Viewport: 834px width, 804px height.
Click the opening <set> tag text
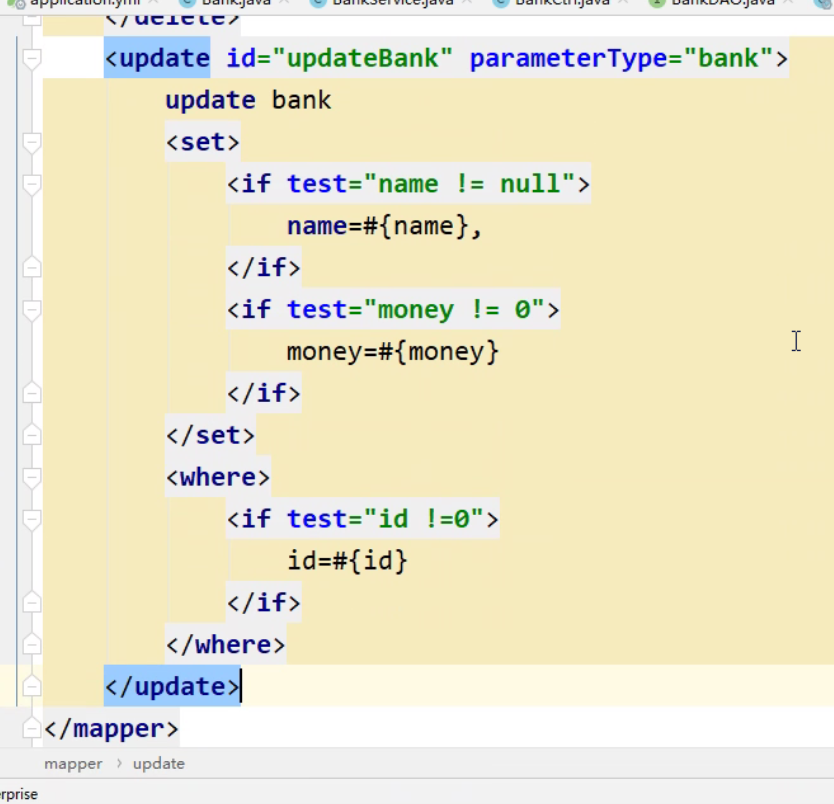point(203,142)
